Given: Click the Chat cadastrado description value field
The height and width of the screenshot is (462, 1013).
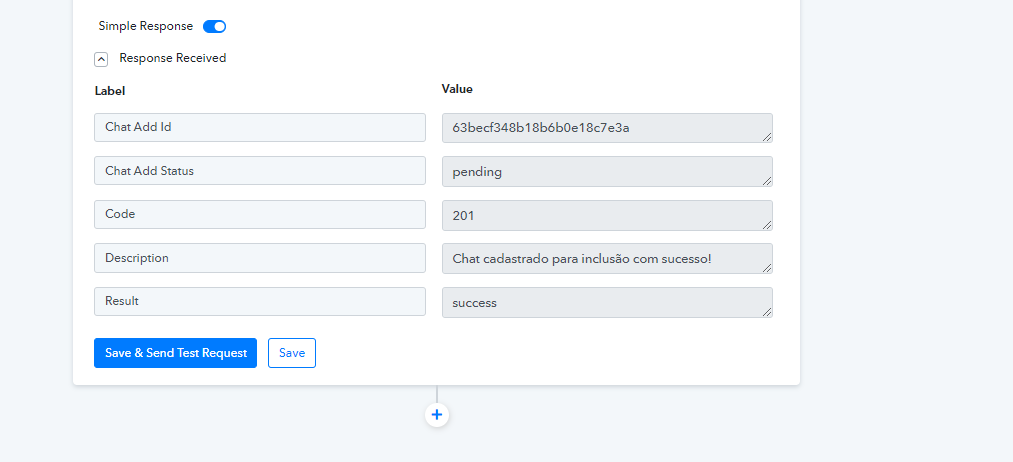Looking at the screenshot, I should click(x=607, y=258).
